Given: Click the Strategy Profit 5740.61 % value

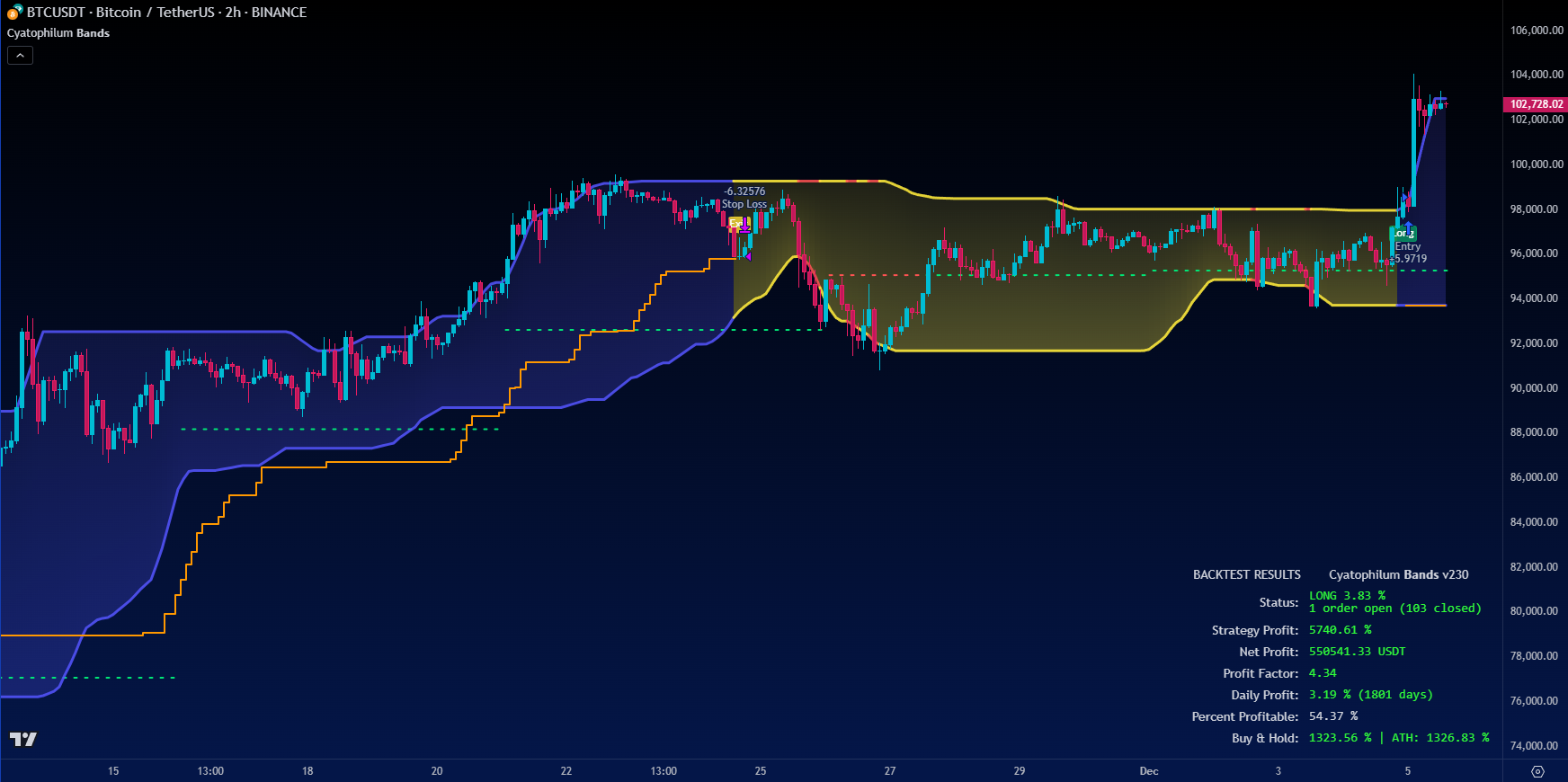Looking at the screenshot, I should 1340,630.
